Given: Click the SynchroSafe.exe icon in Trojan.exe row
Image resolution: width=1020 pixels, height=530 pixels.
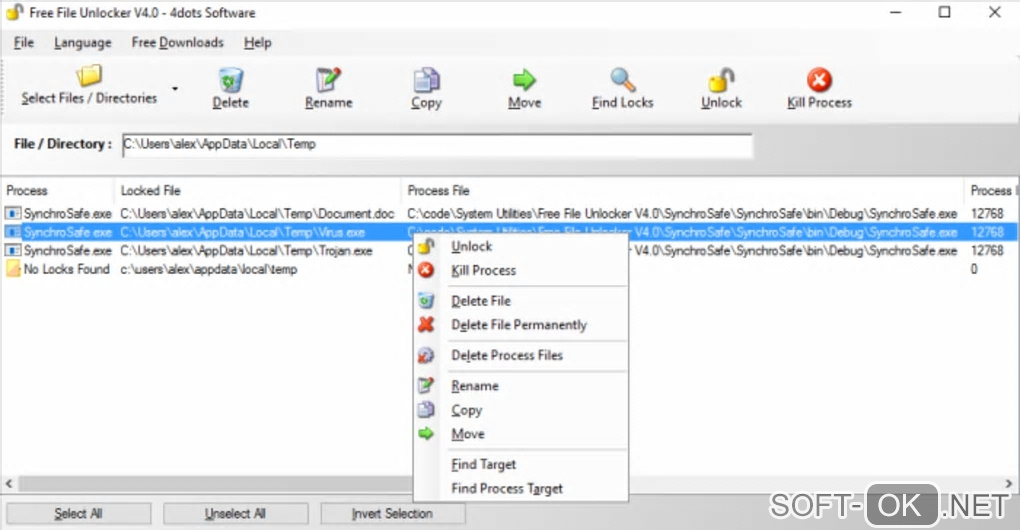Looking at the screenshot, I should pyautogui.click(x=12, y=250).
